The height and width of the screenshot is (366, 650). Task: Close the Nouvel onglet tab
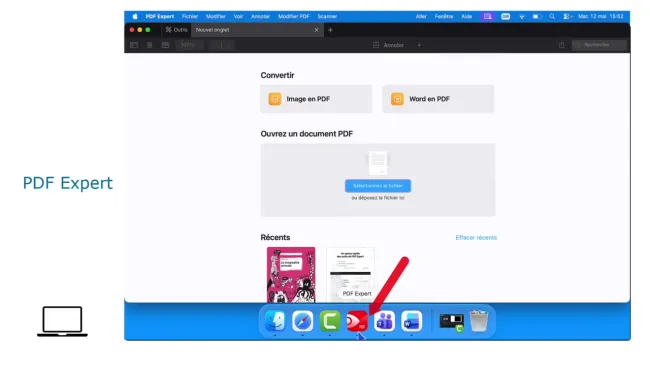click(x=317, y=30)
